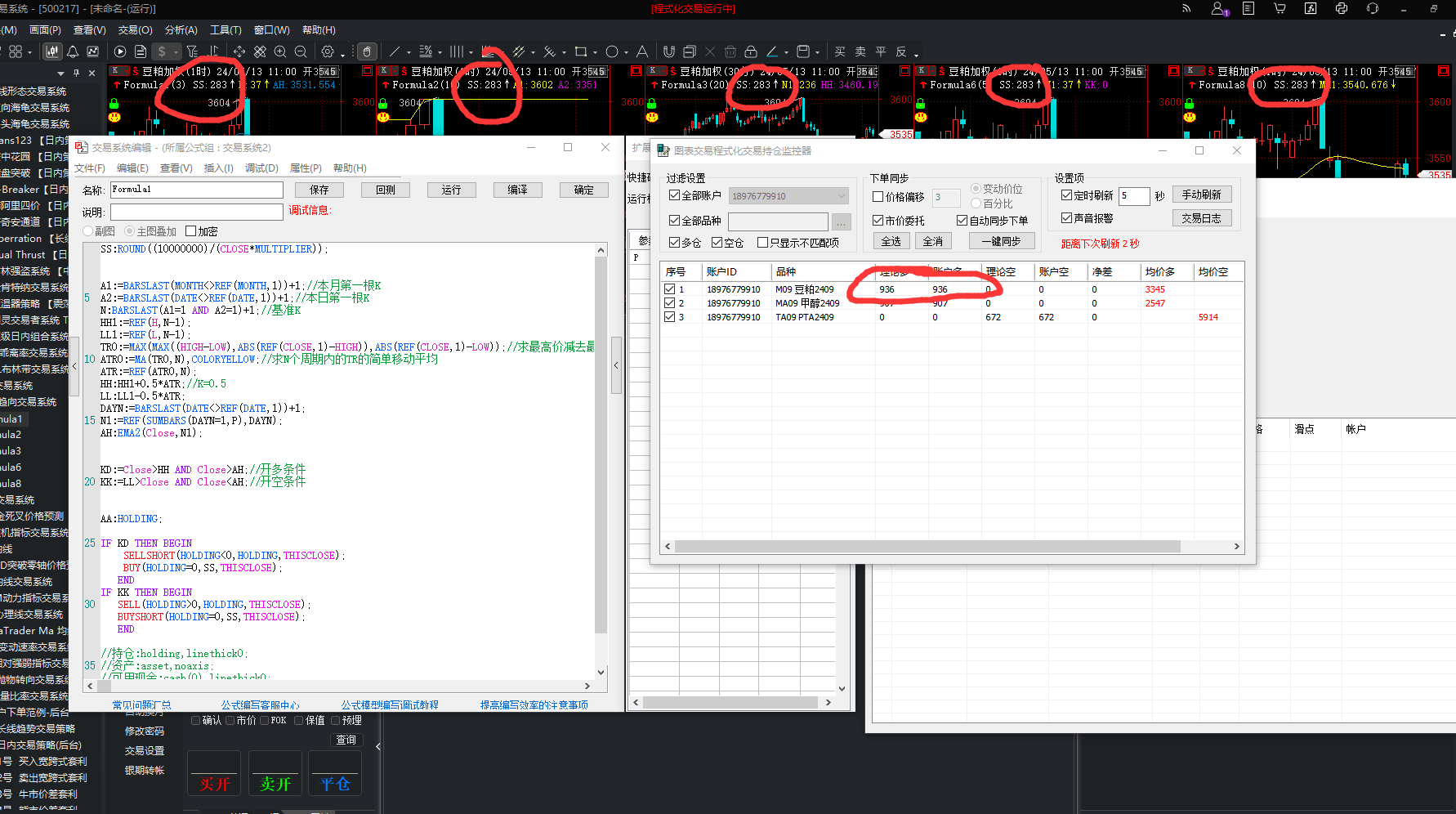1456x814 pixels.
Task: Click the dollar sign toolbar icon
Action: click(x=162, y=51)
